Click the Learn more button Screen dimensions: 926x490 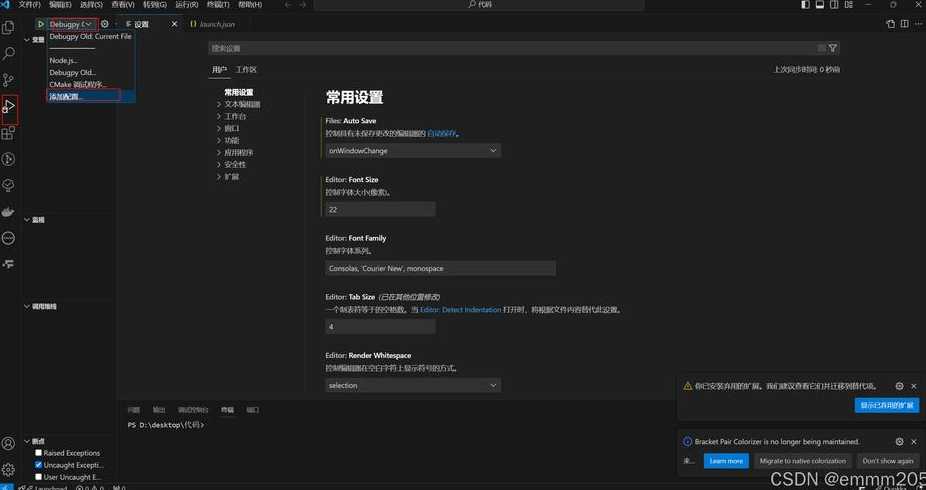point(726,461)
